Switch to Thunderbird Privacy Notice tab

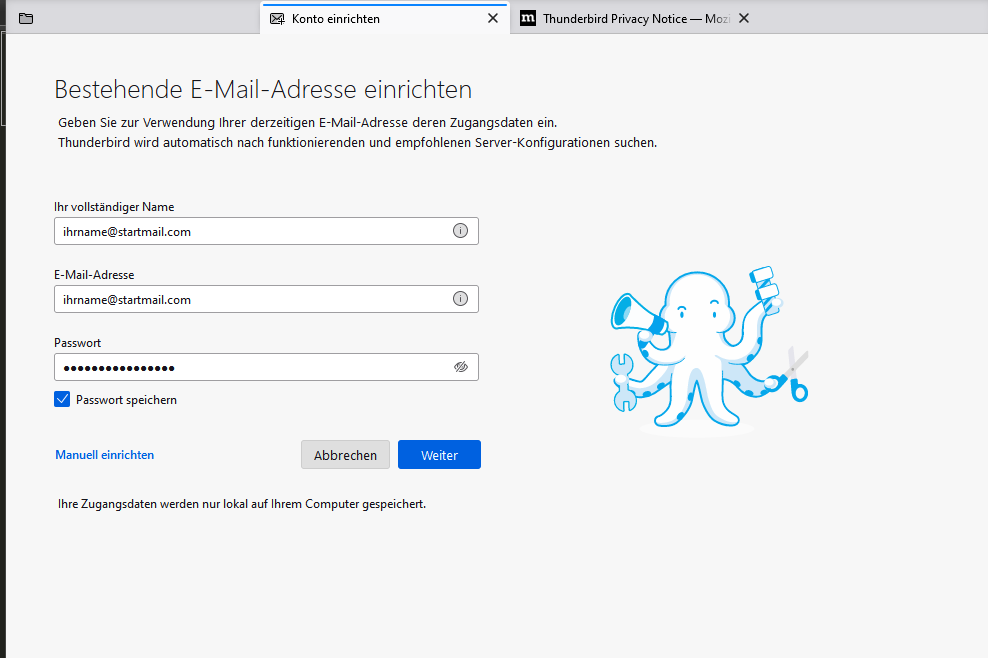635,19
